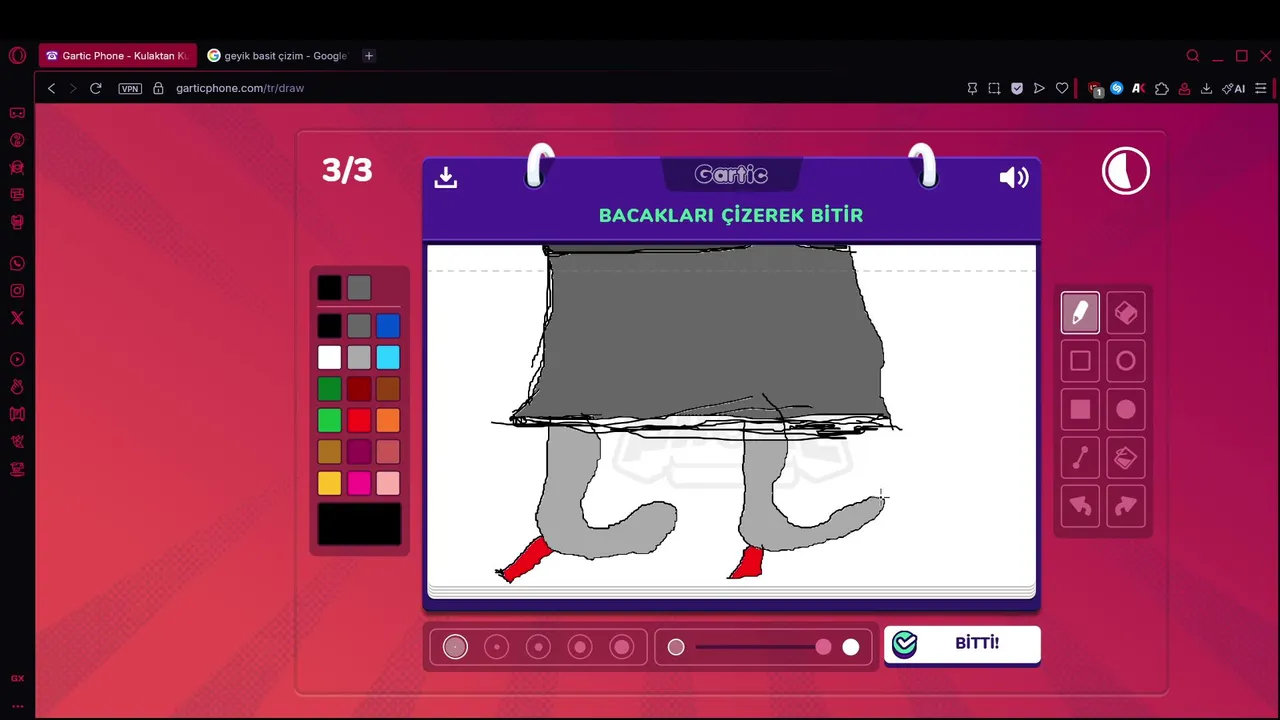Choose the second brush size
1280x720 pixels.
point(497,647)
